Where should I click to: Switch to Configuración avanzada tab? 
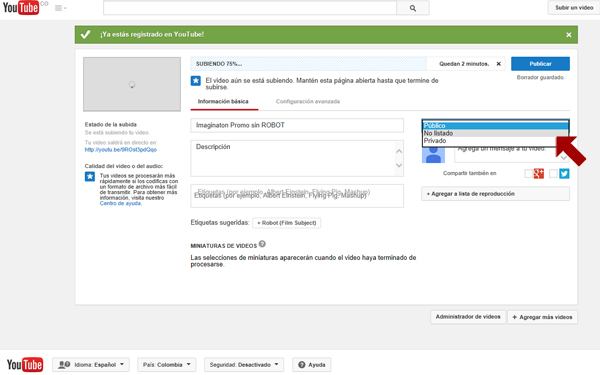pos(308,101)
